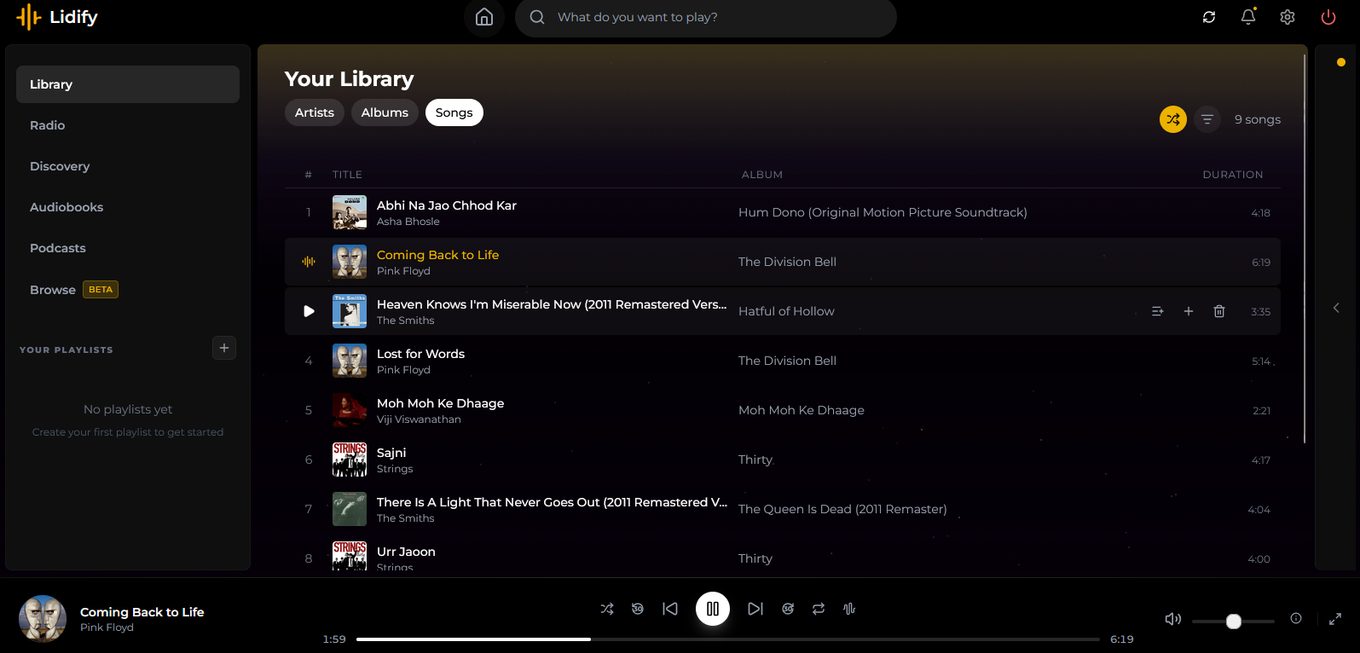Go to the previous track
Screen dimensions: 1360x653
point(670,608)
